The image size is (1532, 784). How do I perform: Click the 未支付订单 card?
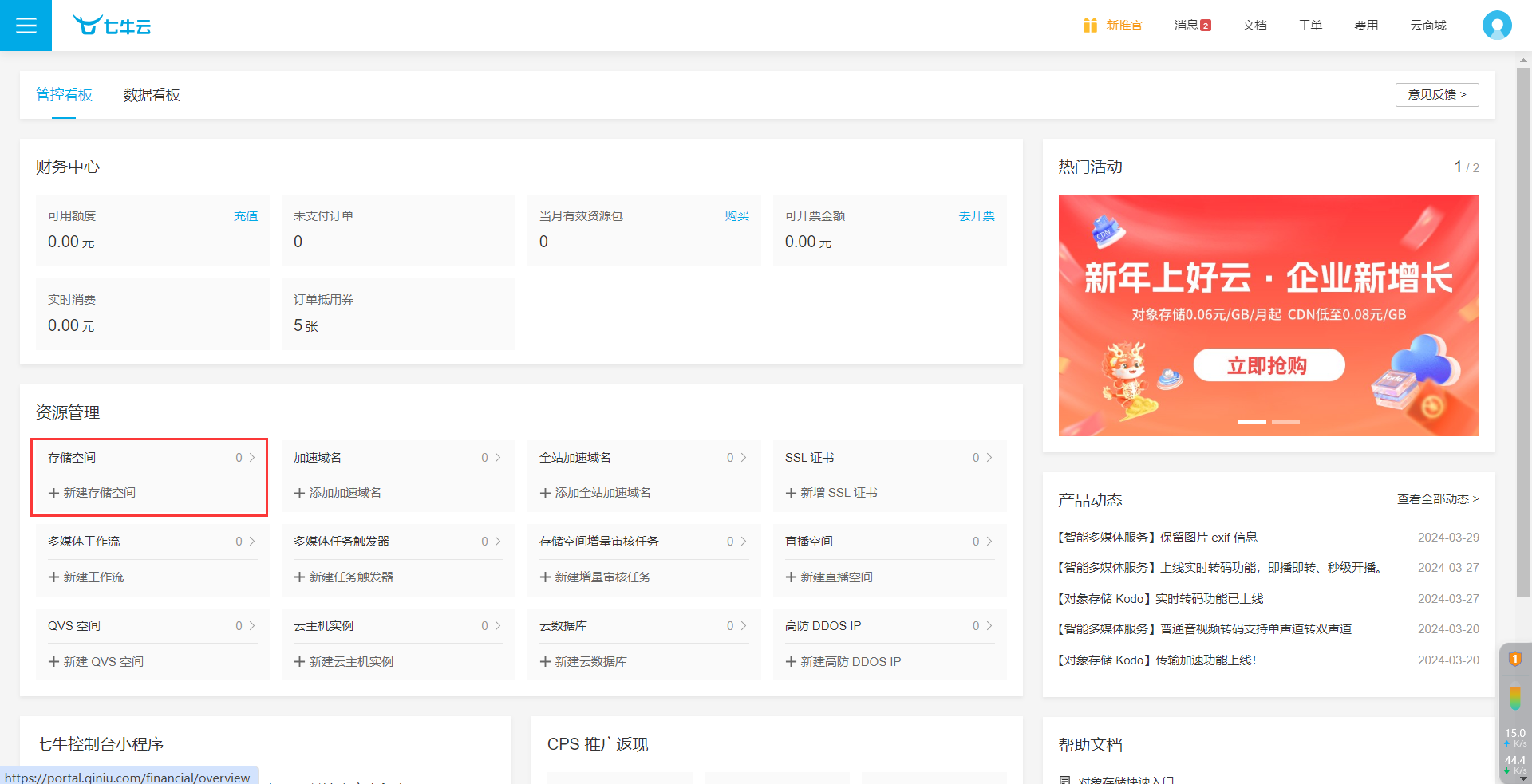(398, 230)
